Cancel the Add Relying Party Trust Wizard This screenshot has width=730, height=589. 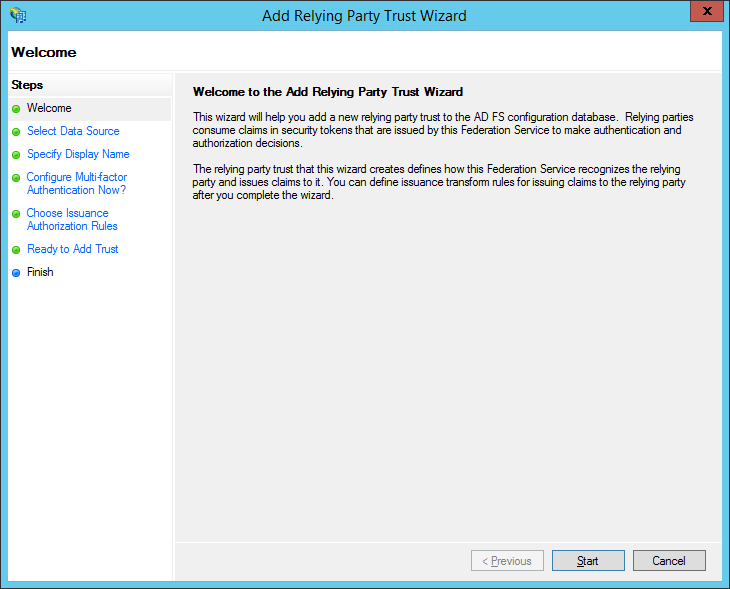tap(669, 561)
